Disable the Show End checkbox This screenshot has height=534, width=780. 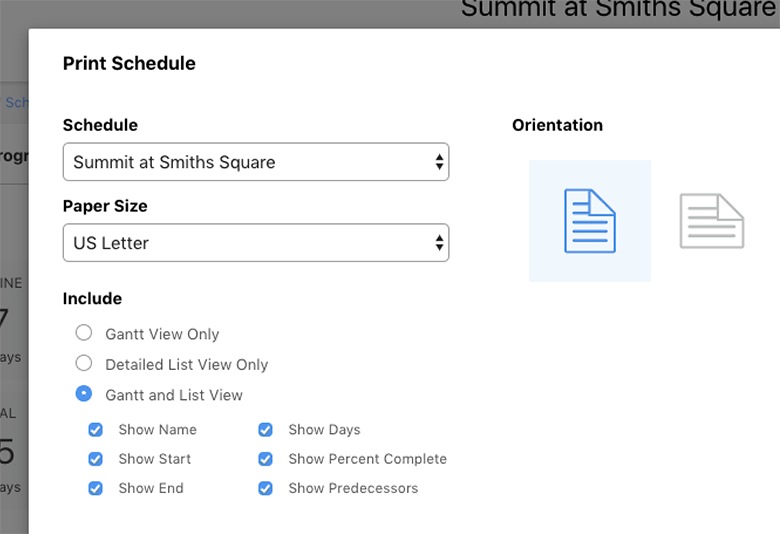click(x=96, y=489)
